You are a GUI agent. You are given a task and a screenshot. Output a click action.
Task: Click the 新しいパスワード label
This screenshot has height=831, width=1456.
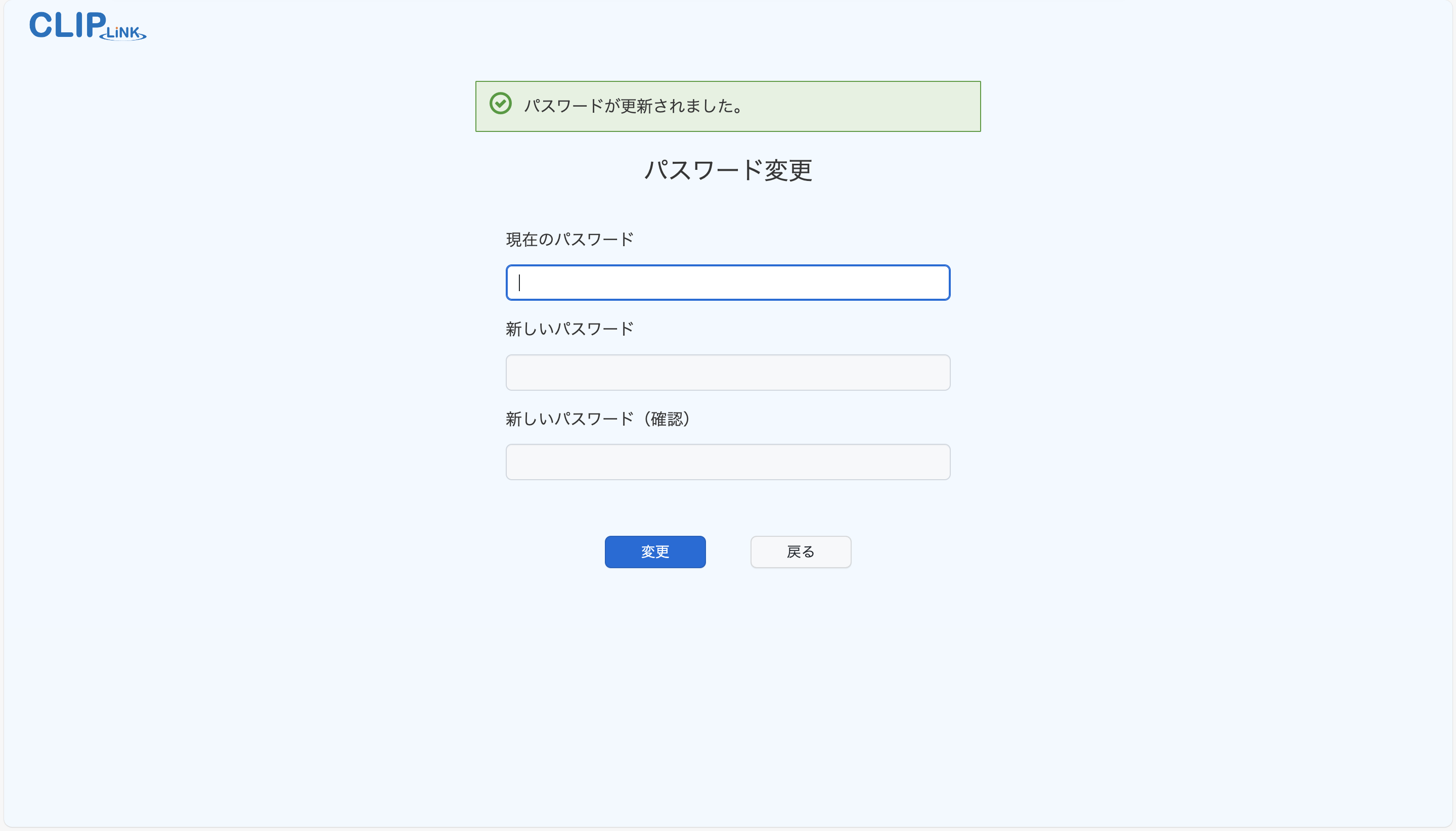click(569, 330)
